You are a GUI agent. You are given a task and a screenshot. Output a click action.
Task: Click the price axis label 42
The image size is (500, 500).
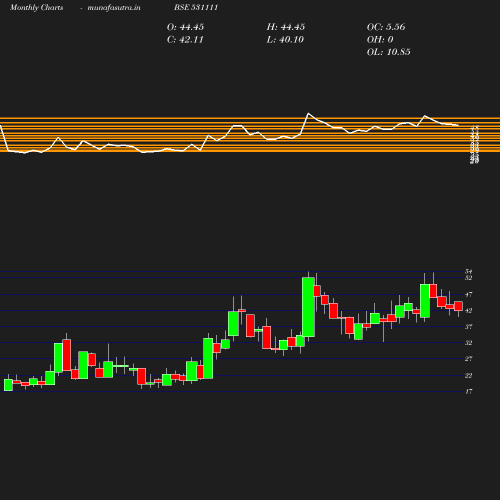[x=469, y=311]
